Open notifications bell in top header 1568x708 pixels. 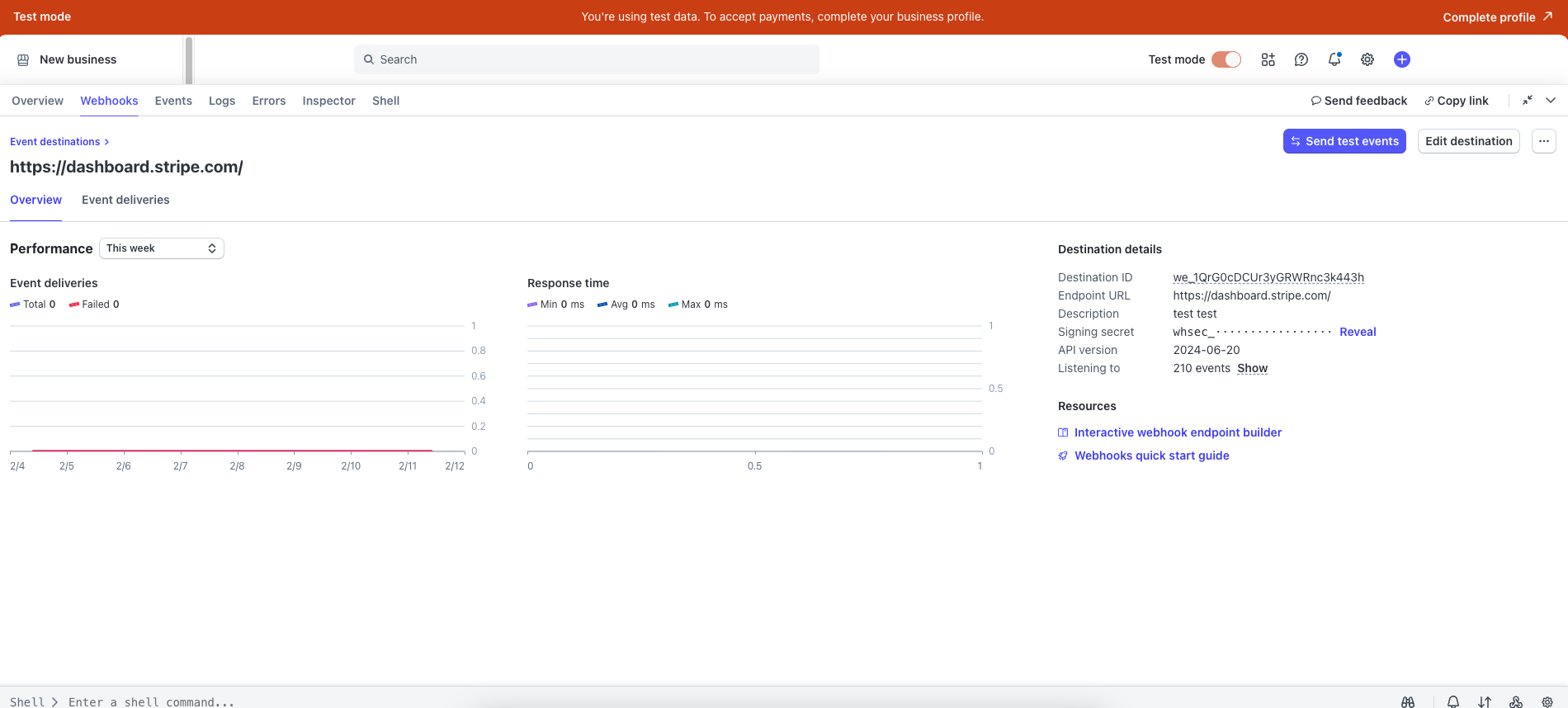pyautogui.click(x=1334, y=59)
